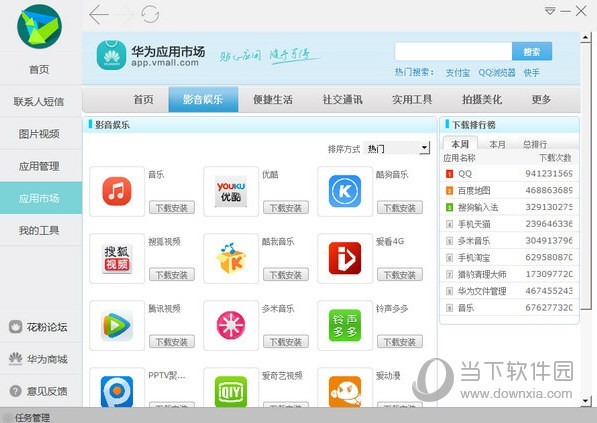Viewport: 597px width, 423px height.
Task: Open the 爱动漫 orange app icon
Action: (x=345, y=392)
